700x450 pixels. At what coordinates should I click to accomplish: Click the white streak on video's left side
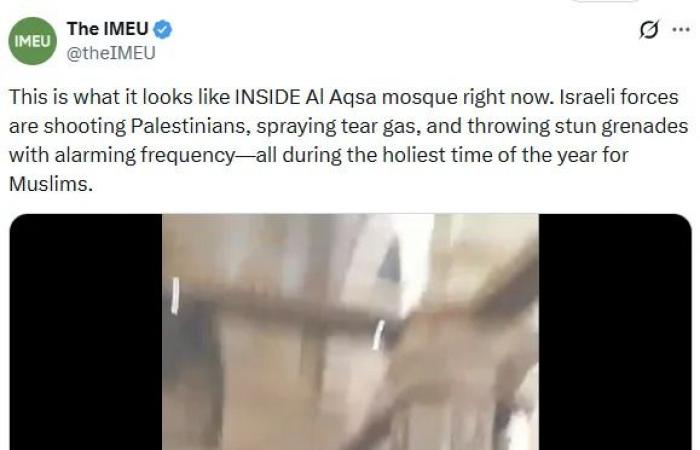[x=175, y=295]
